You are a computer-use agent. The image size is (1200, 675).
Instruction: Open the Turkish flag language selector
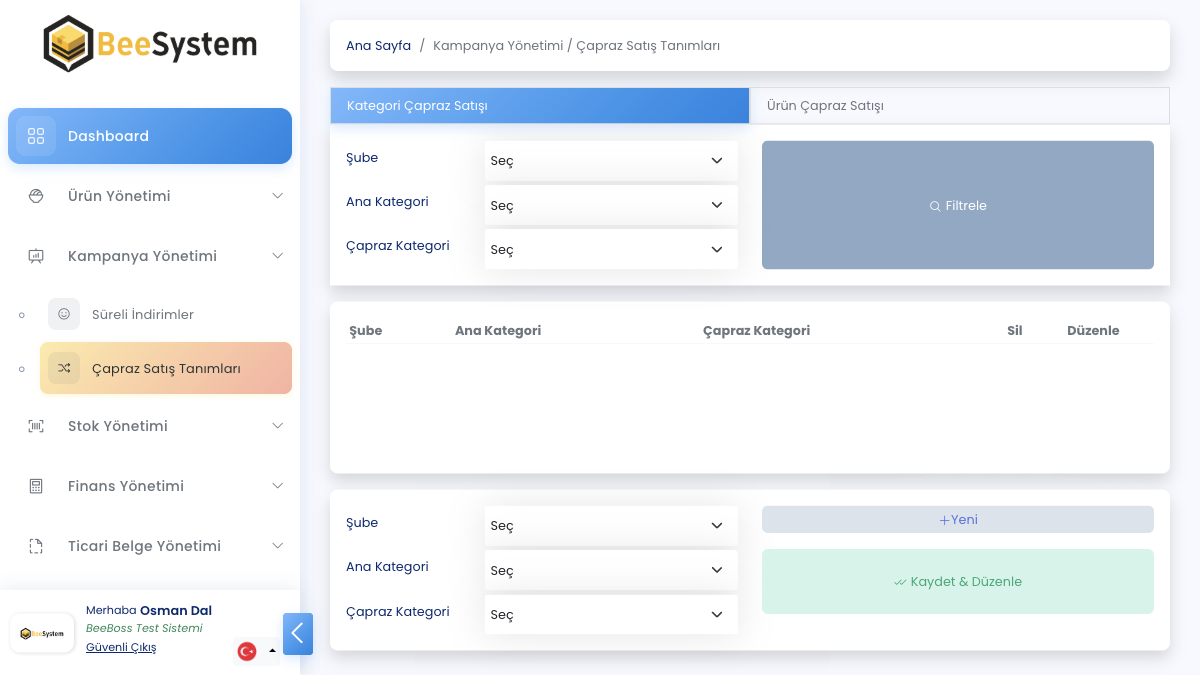(256, 651)
